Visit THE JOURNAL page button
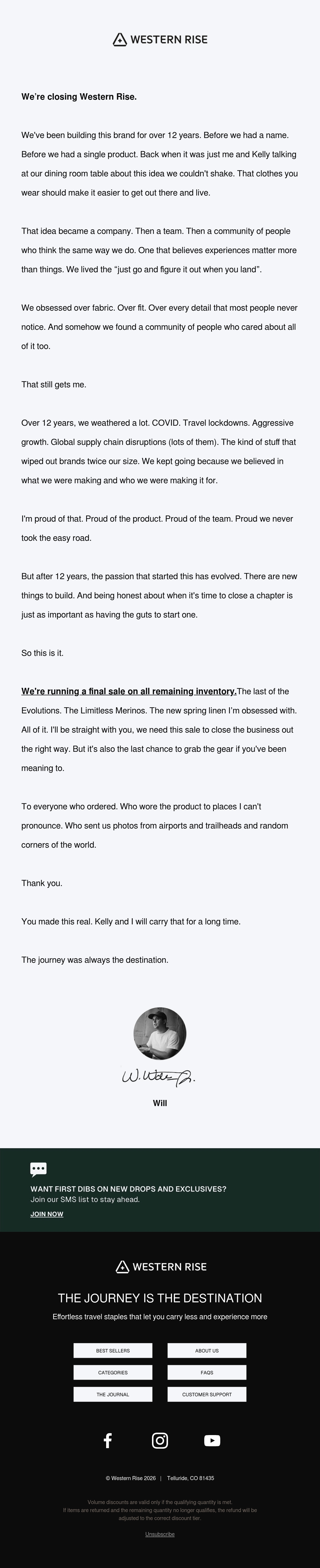This screenshot has width=320, height=1568. pyautogui.click(x=113, y=1394)
